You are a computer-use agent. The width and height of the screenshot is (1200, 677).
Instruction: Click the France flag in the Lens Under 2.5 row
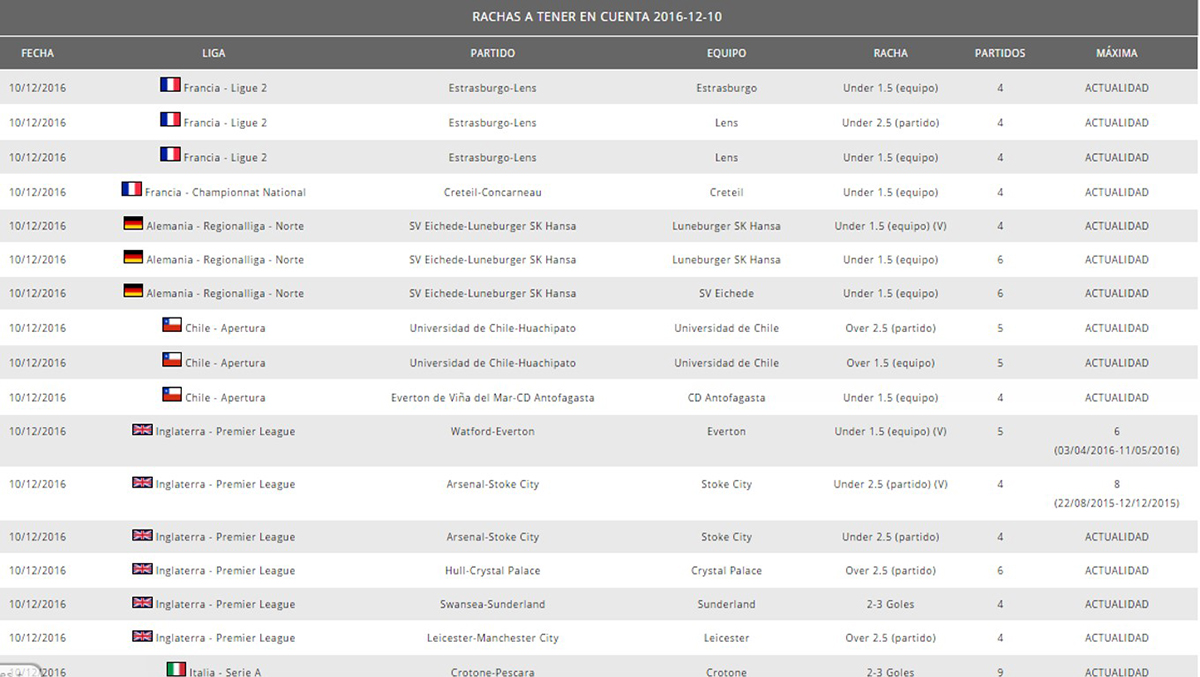[170, 120]
